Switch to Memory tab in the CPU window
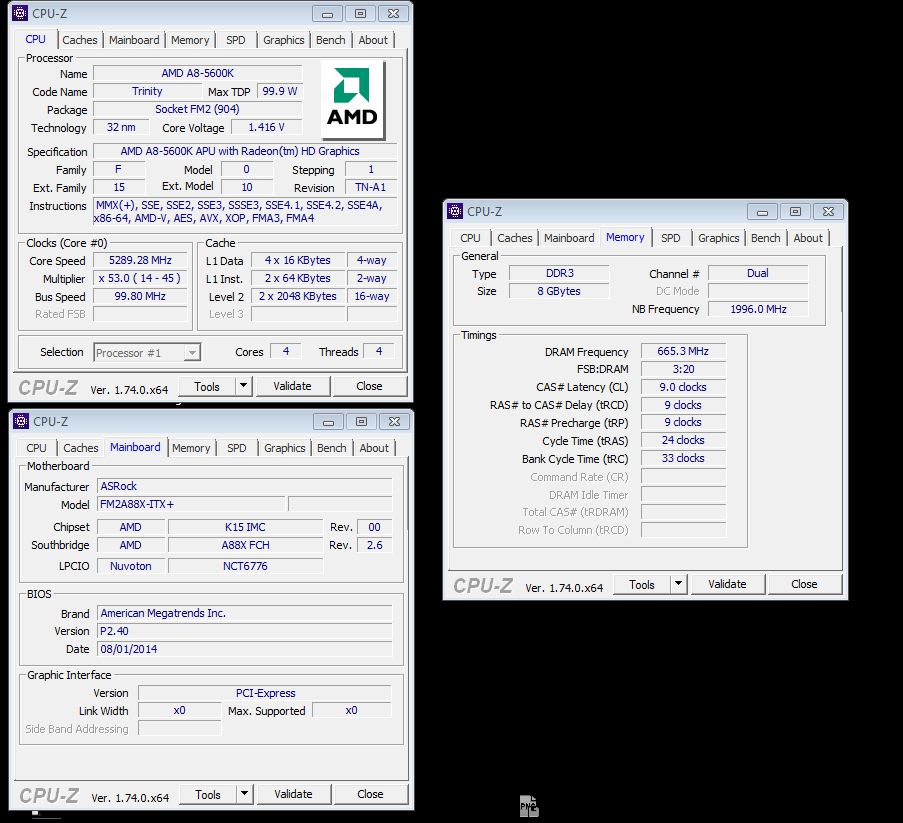903x823 pixels. click(x=190, y=40)
